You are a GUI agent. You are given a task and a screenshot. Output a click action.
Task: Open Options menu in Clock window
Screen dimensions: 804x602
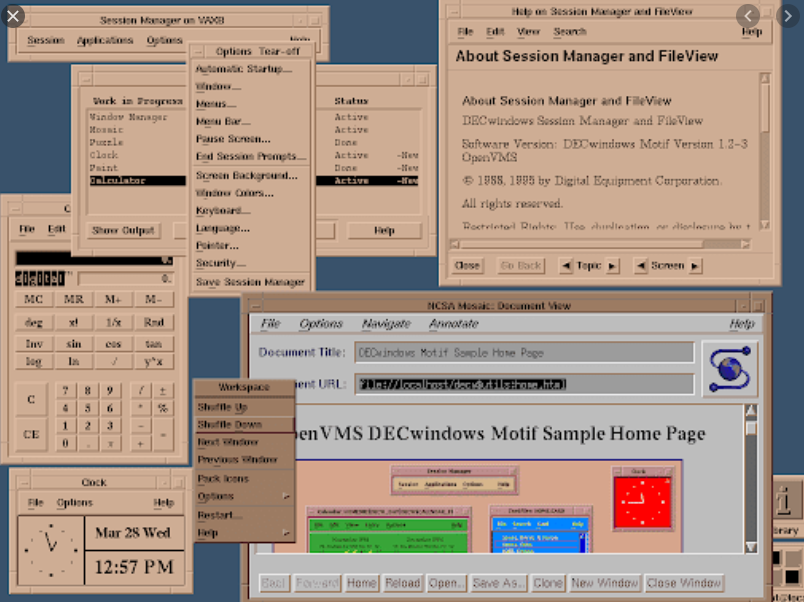(x=75, y=503)
